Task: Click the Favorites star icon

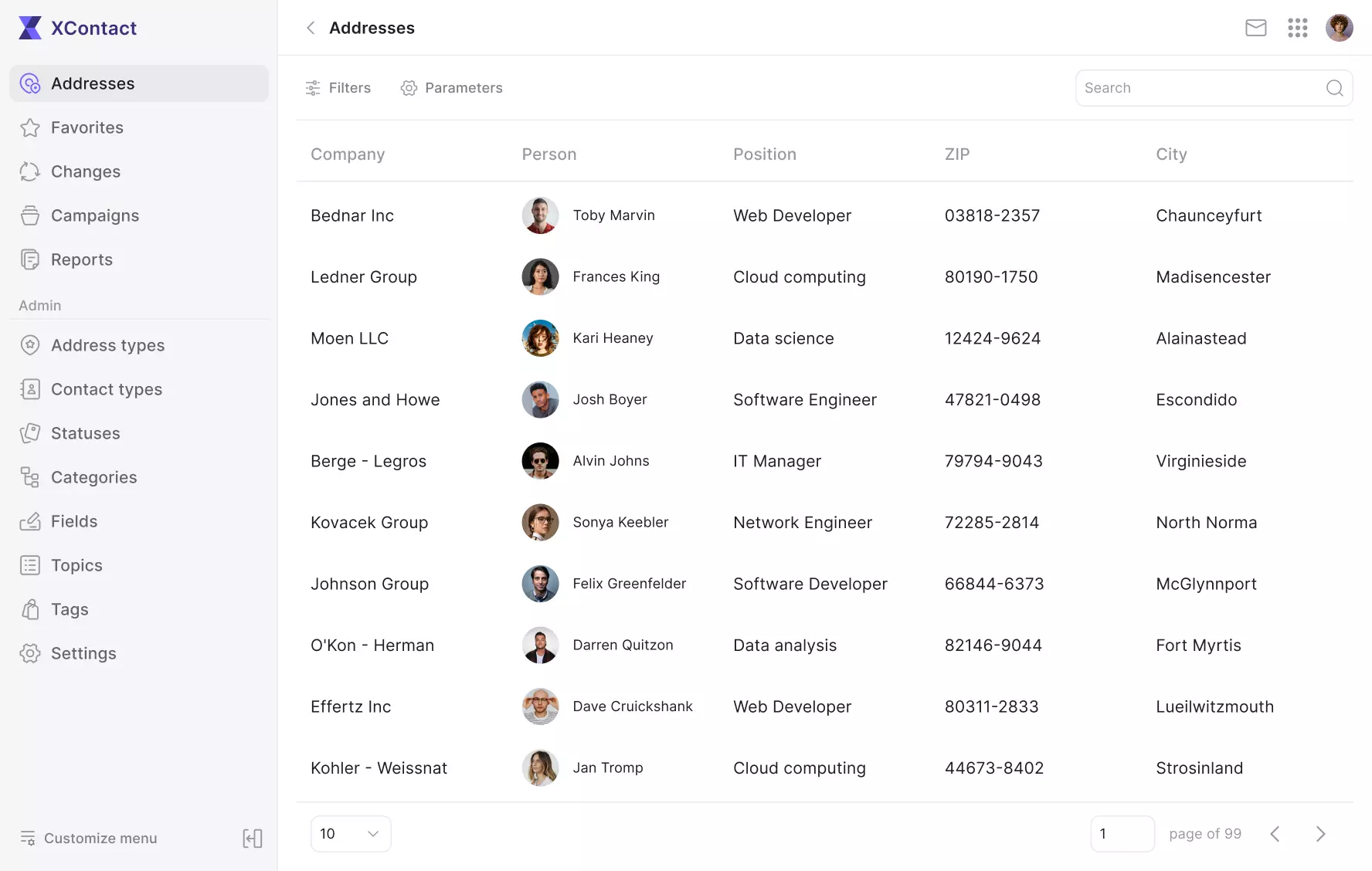Action: point(30,127)
